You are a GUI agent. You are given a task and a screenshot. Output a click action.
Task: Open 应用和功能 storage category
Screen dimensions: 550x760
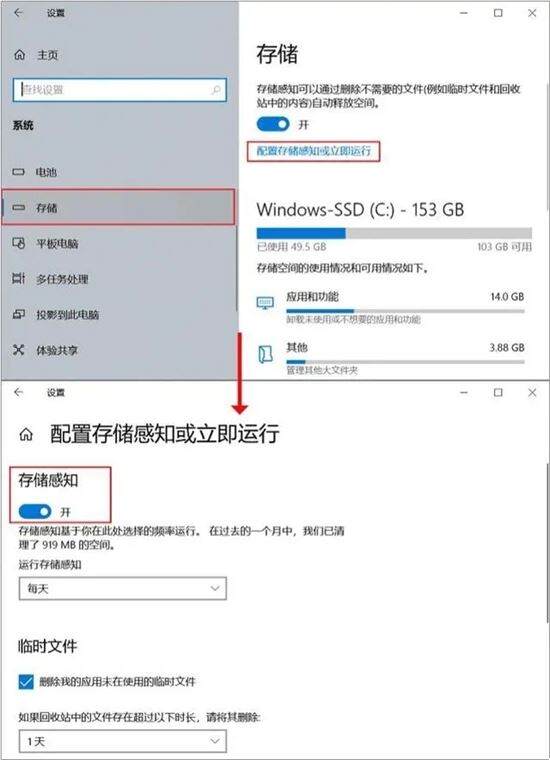coord(391,307)
